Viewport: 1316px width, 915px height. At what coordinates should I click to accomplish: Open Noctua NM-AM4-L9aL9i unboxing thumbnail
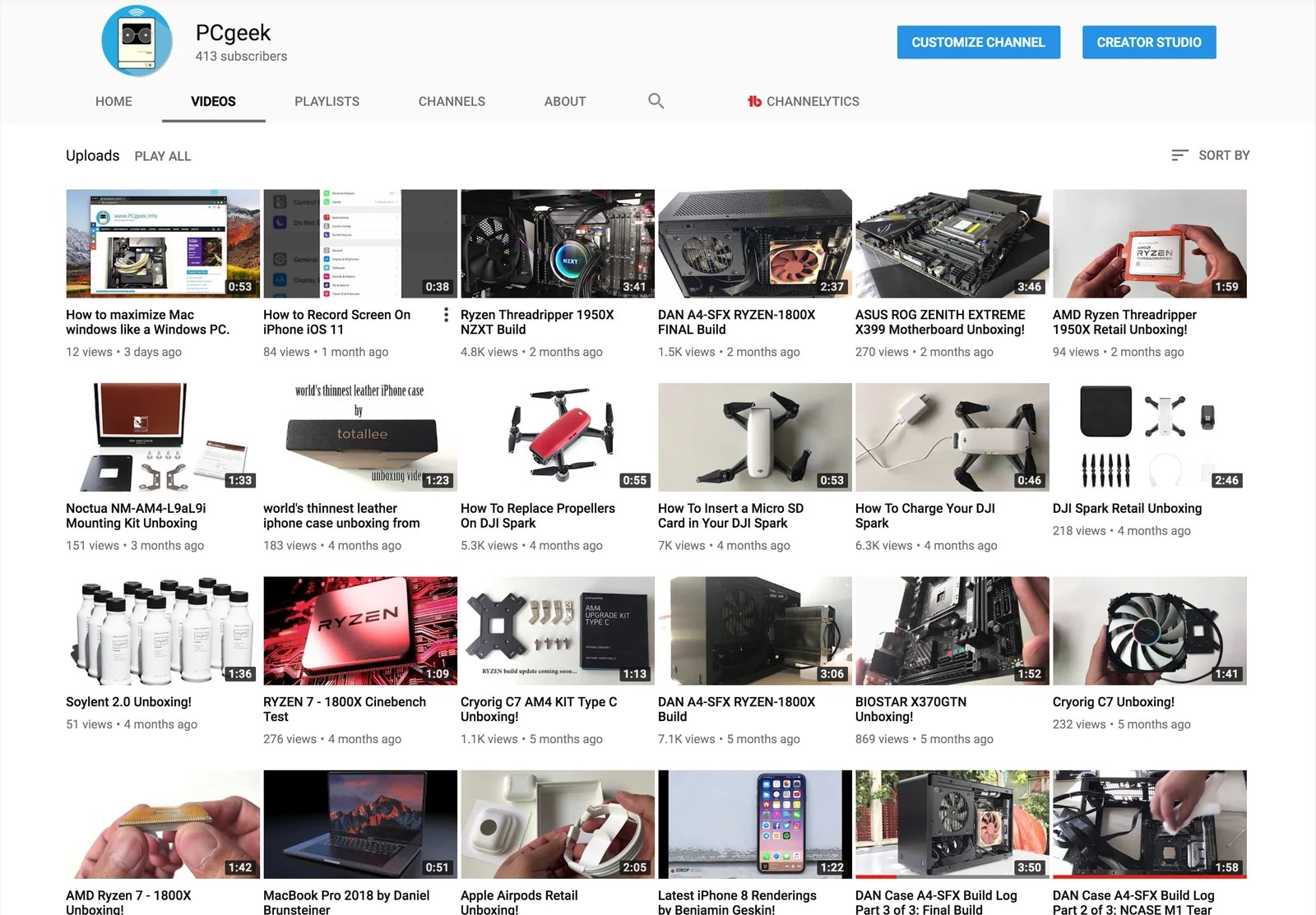(163, 437)
